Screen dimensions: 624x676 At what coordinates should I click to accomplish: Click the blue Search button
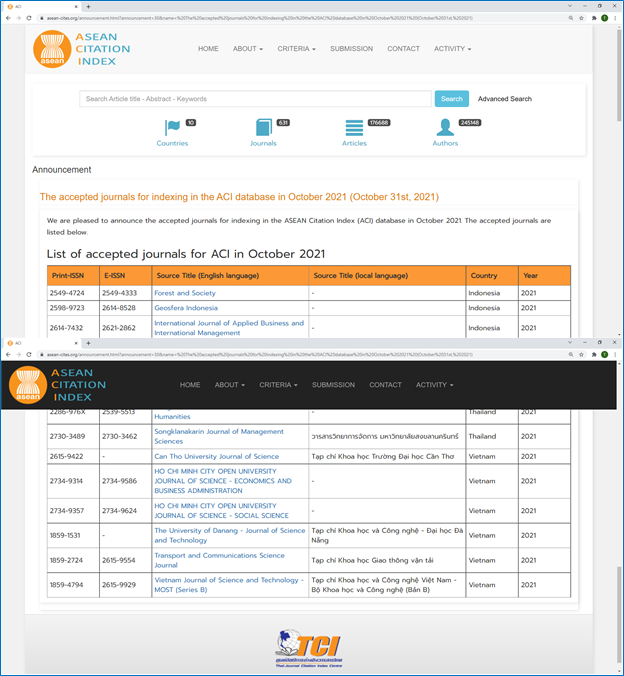click(452, 99)
